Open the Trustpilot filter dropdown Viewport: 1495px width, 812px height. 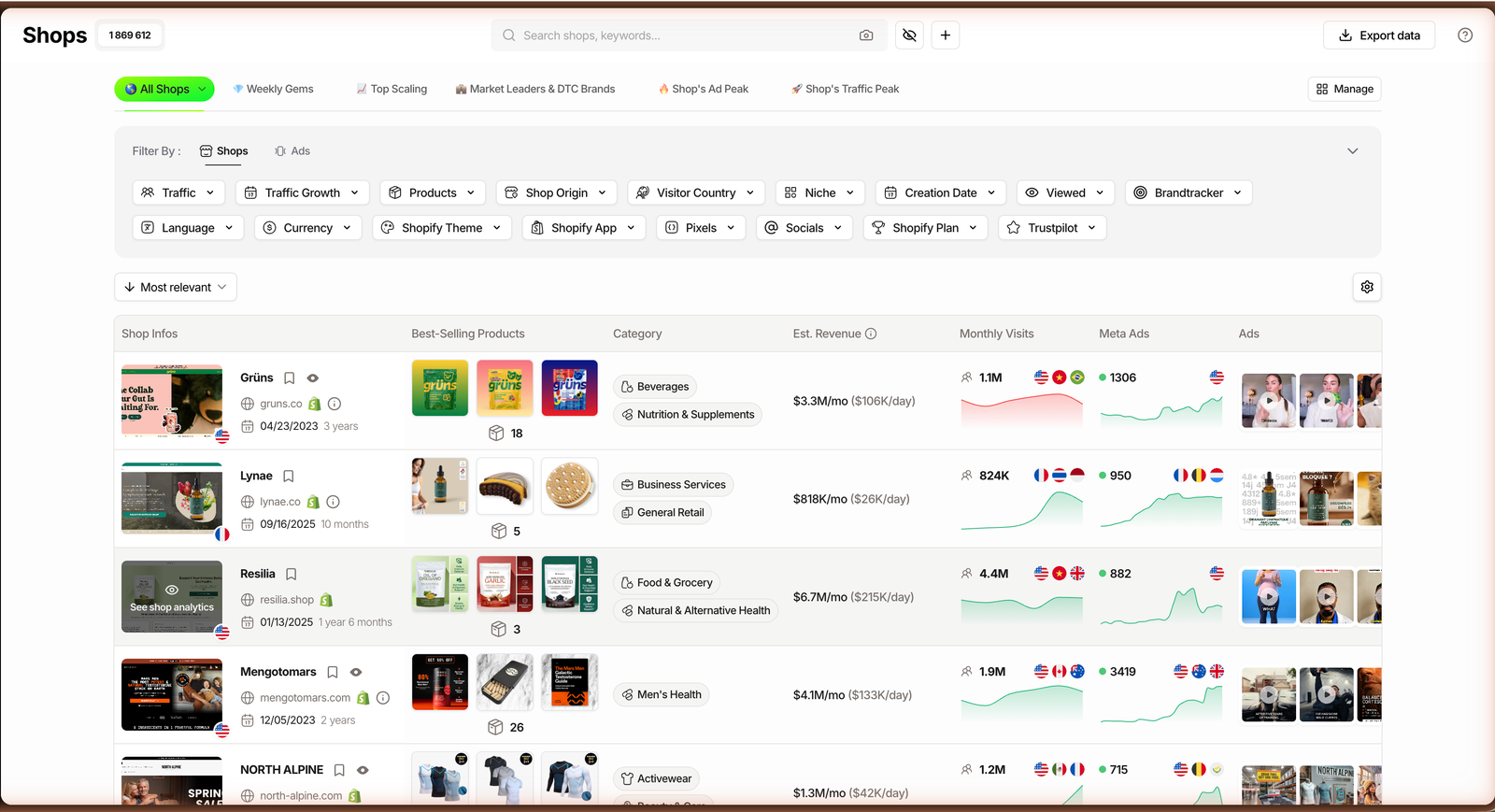click(1053, 228)
